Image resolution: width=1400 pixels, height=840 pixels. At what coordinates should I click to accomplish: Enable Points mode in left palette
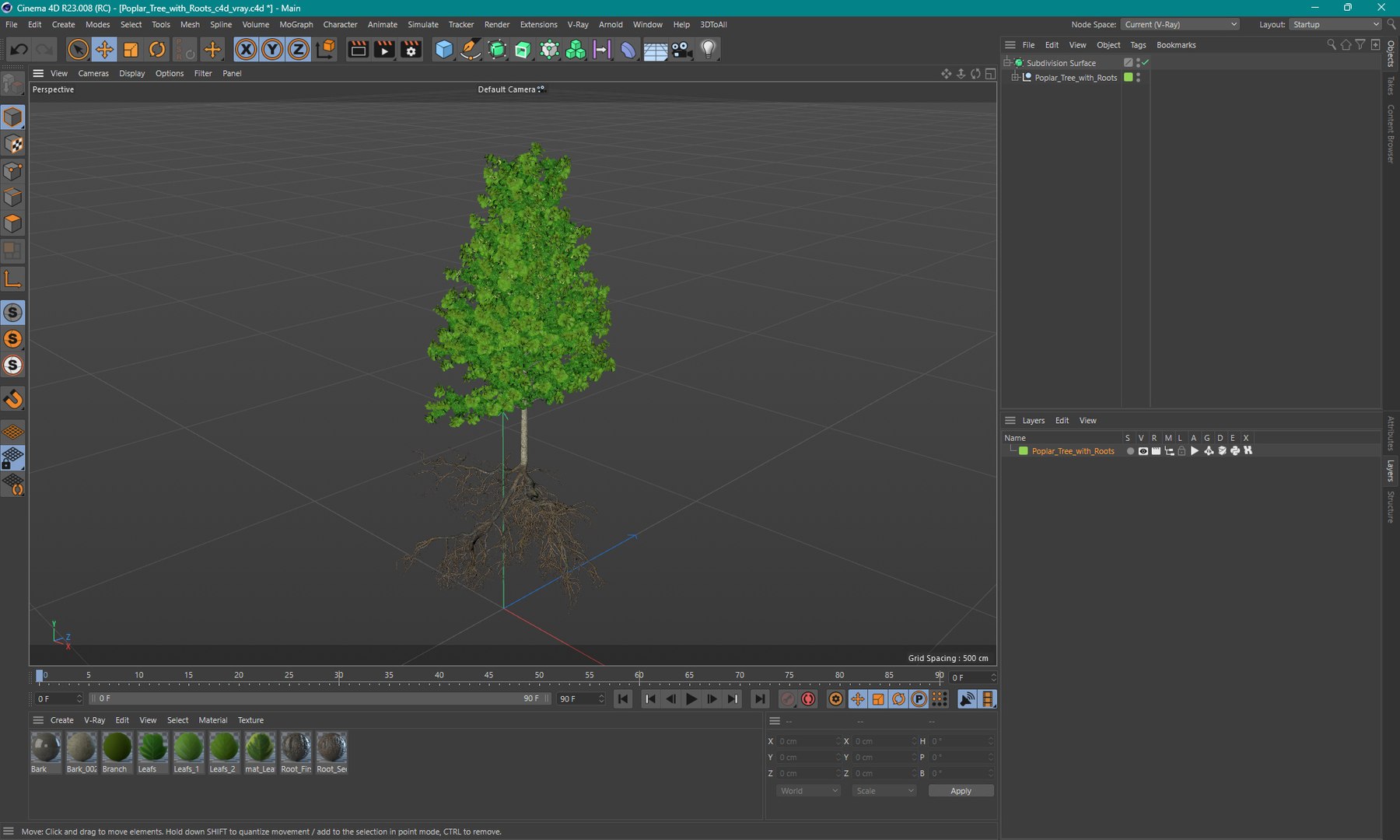pyautogui.click(x=12, y=170)
